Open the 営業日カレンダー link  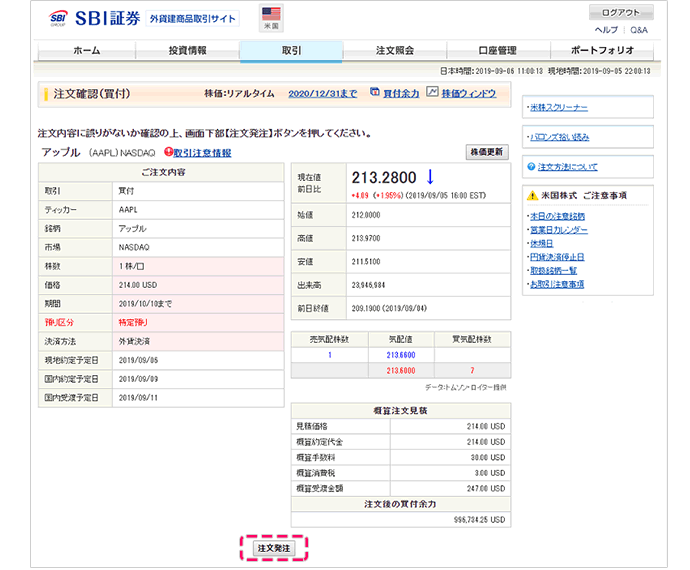[x=559, y=230]
